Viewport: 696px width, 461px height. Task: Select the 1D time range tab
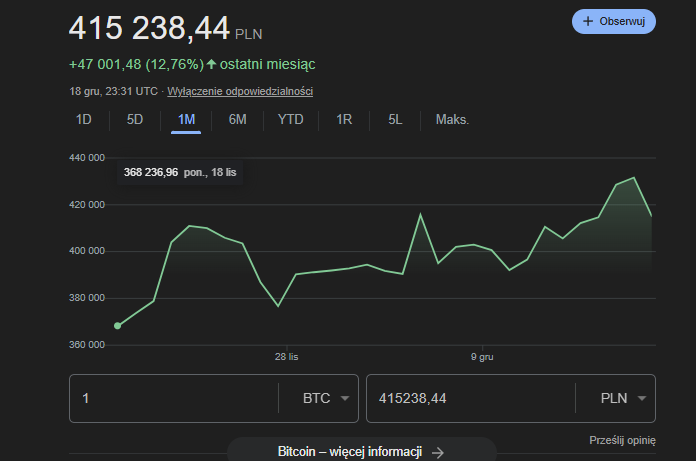pos(83,119)
